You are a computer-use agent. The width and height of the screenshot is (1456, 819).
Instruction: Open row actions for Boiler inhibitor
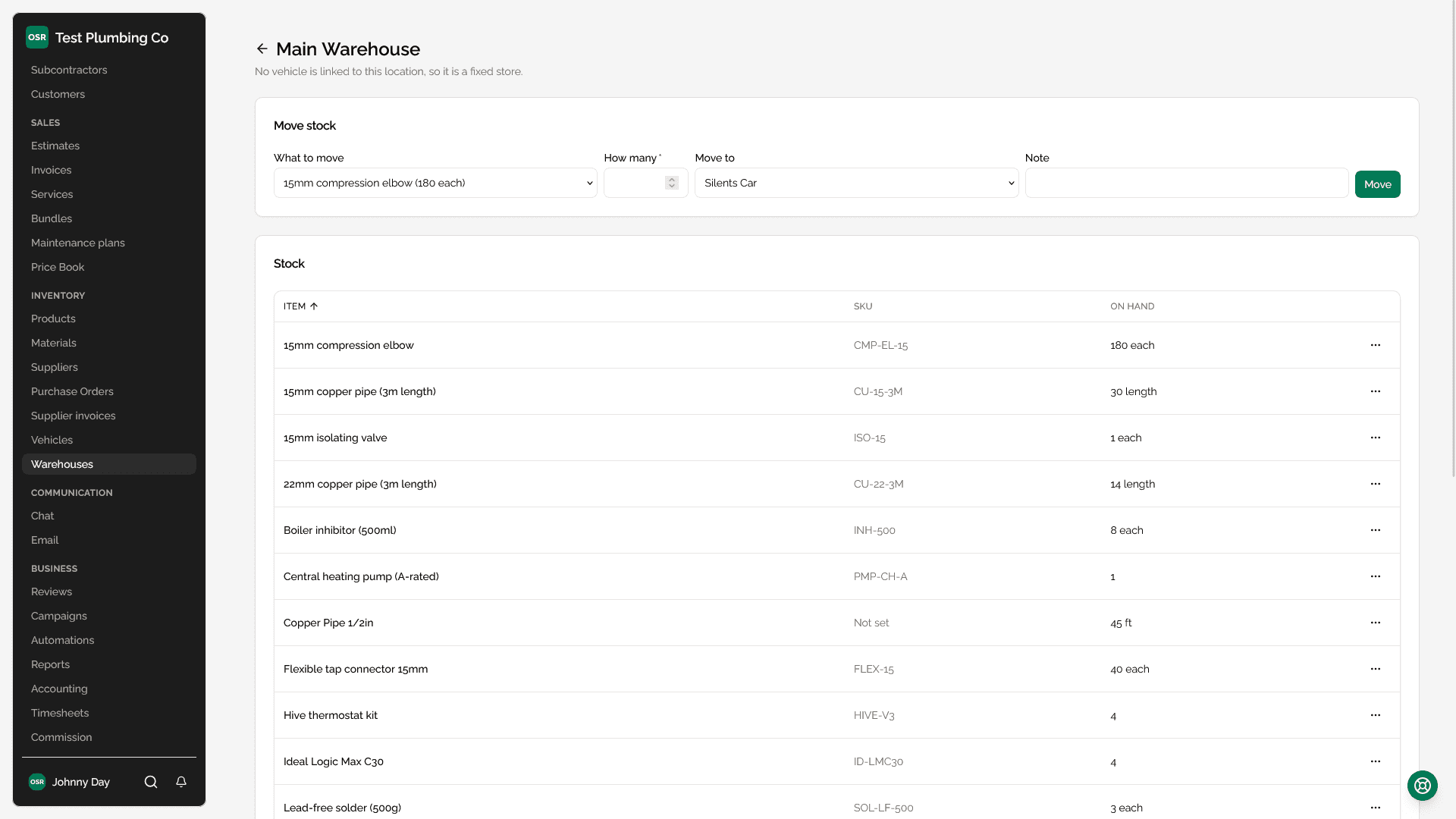coord(1376,530)
